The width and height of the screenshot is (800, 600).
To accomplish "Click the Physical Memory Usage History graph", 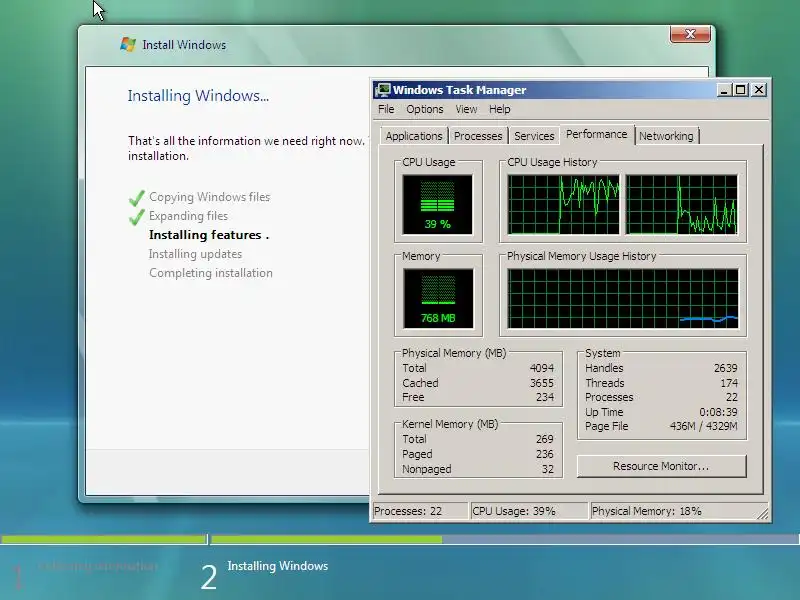I will [x=622, y=298].
